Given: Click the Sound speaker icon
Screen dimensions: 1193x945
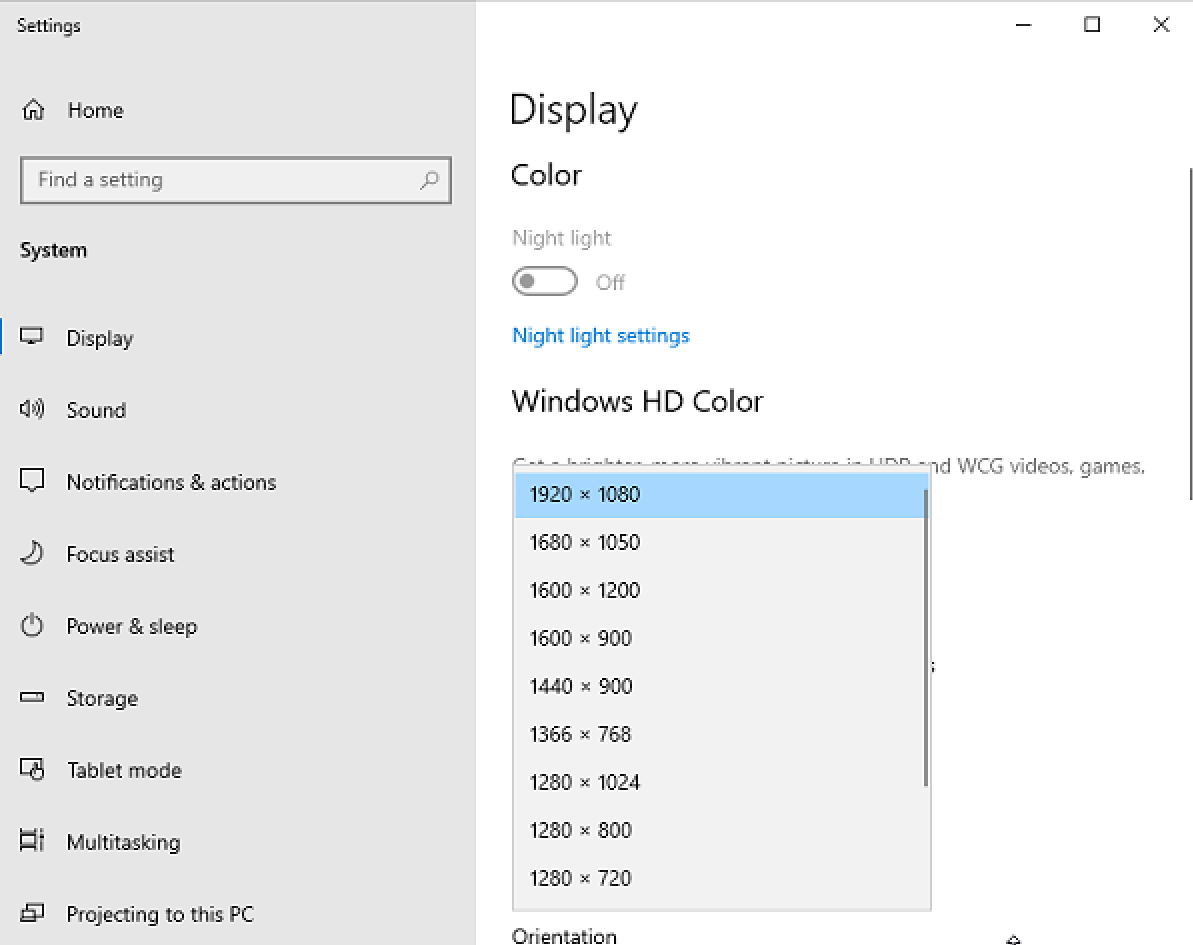Looking at the screenshot, I should 33,409.
